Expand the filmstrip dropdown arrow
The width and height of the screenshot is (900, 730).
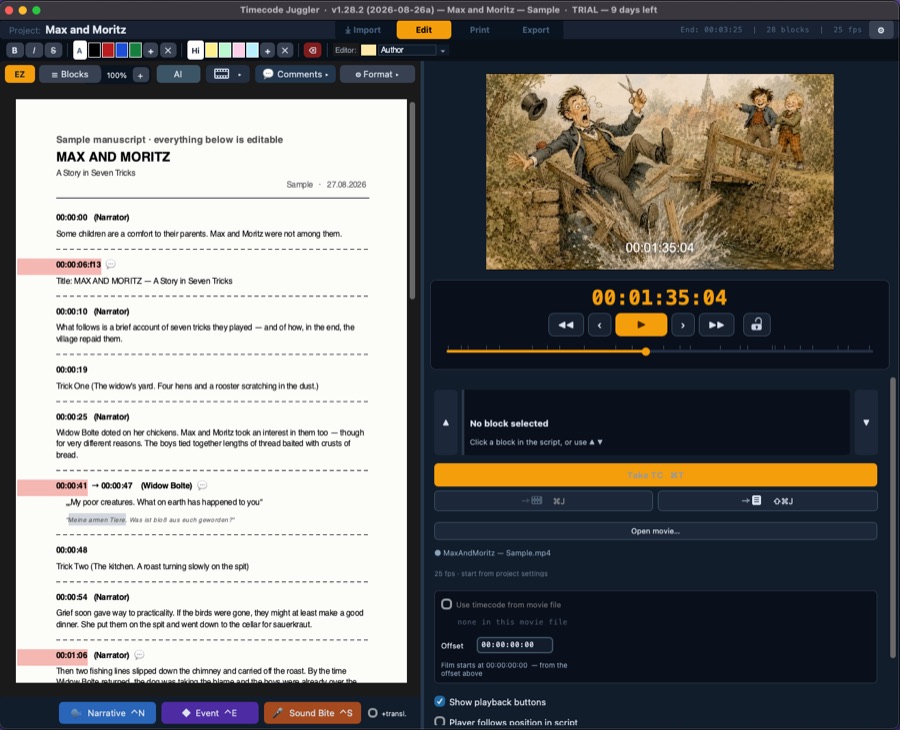pos(240,75)
